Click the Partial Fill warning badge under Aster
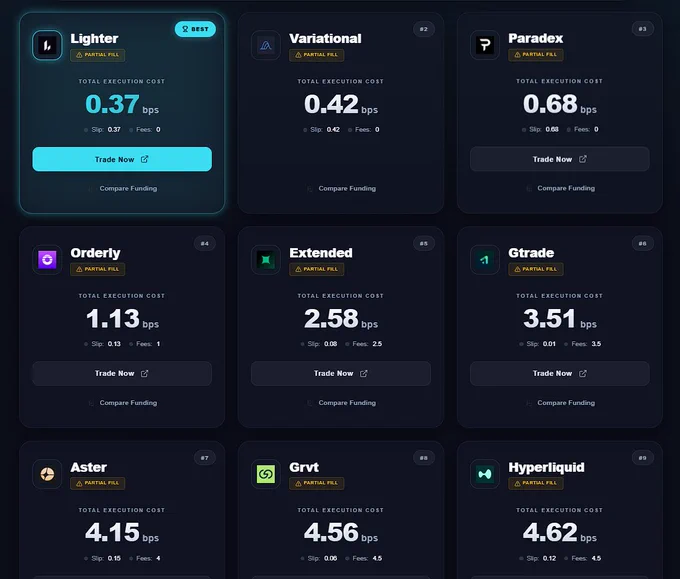 (98, 483)
